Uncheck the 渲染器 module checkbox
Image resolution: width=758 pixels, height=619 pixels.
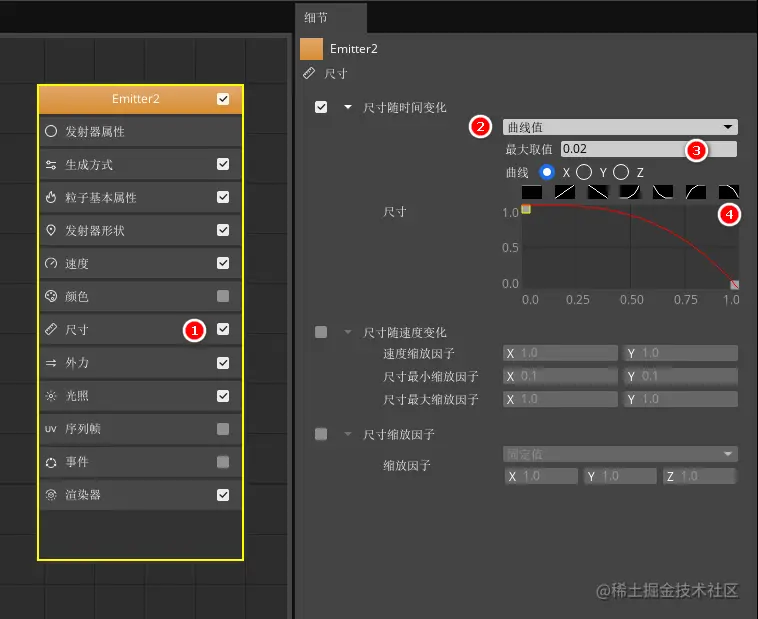pos(223,495)
